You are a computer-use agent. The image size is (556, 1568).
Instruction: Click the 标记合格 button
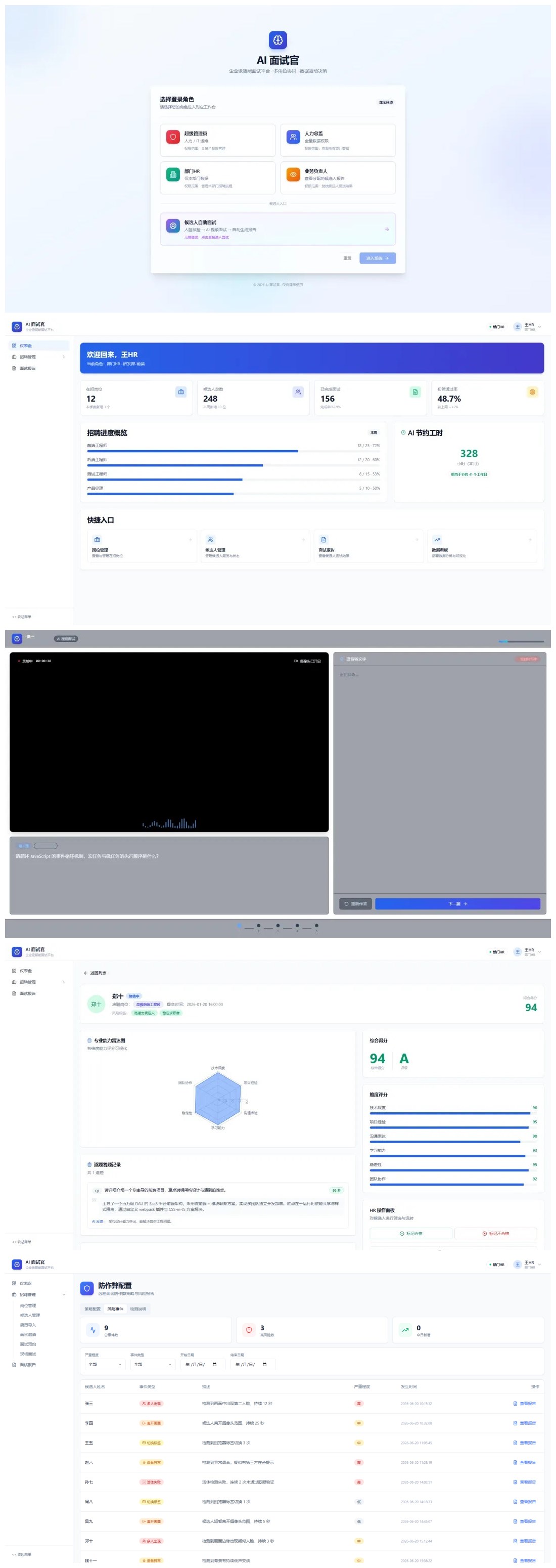click(410, 1234)
